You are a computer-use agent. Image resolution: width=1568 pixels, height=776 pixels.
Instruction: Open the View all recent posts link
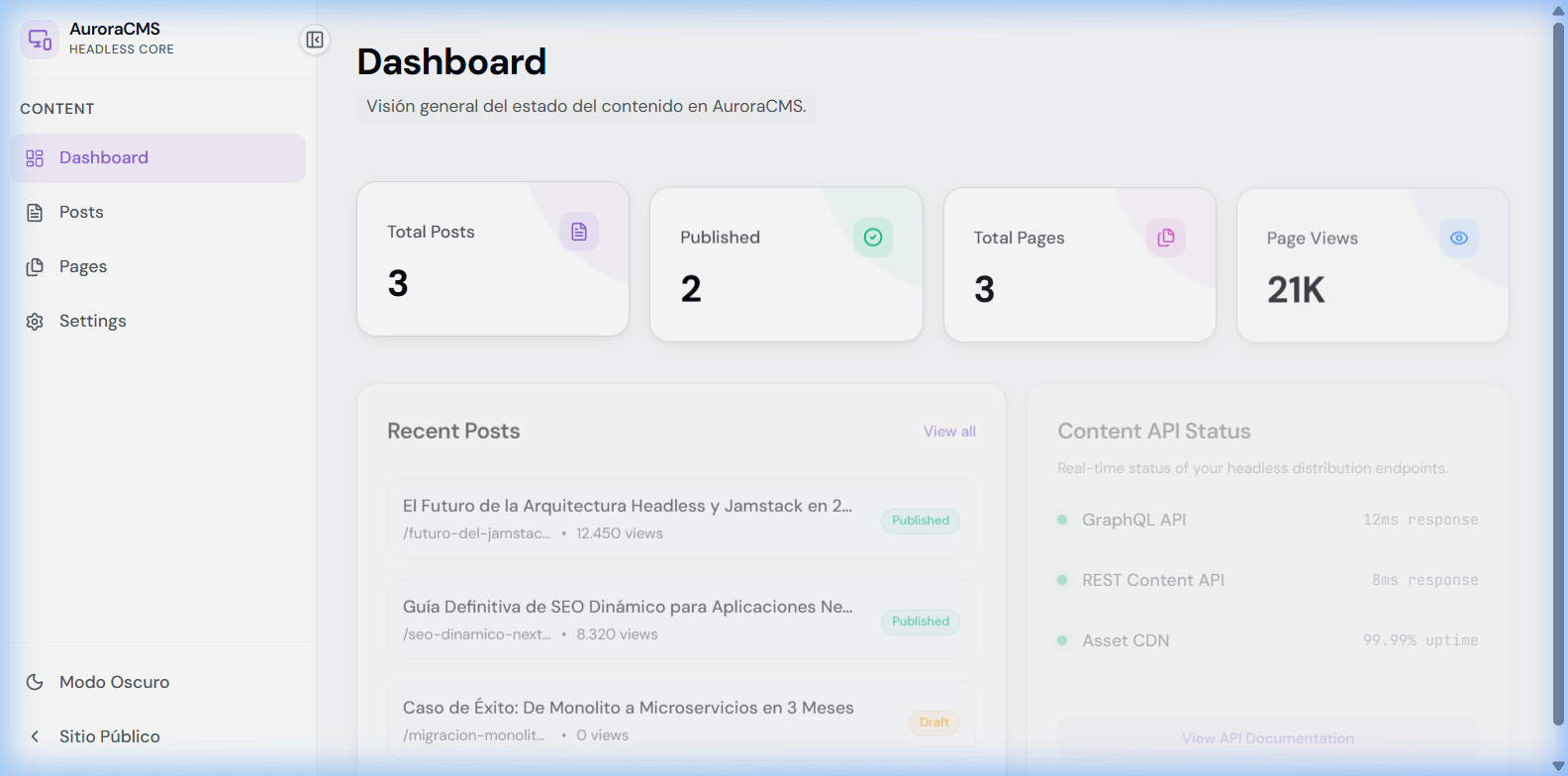click(x=949, y=432)
